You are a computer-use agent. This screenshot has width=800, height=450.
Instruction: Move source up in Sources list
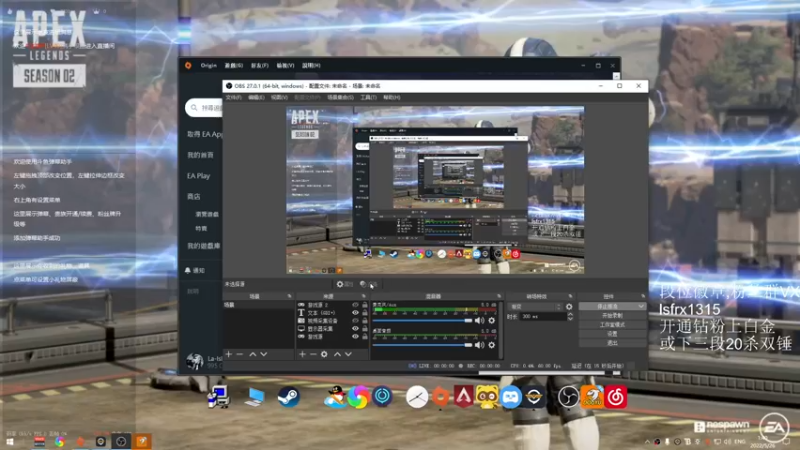click(x=337, y=354)
